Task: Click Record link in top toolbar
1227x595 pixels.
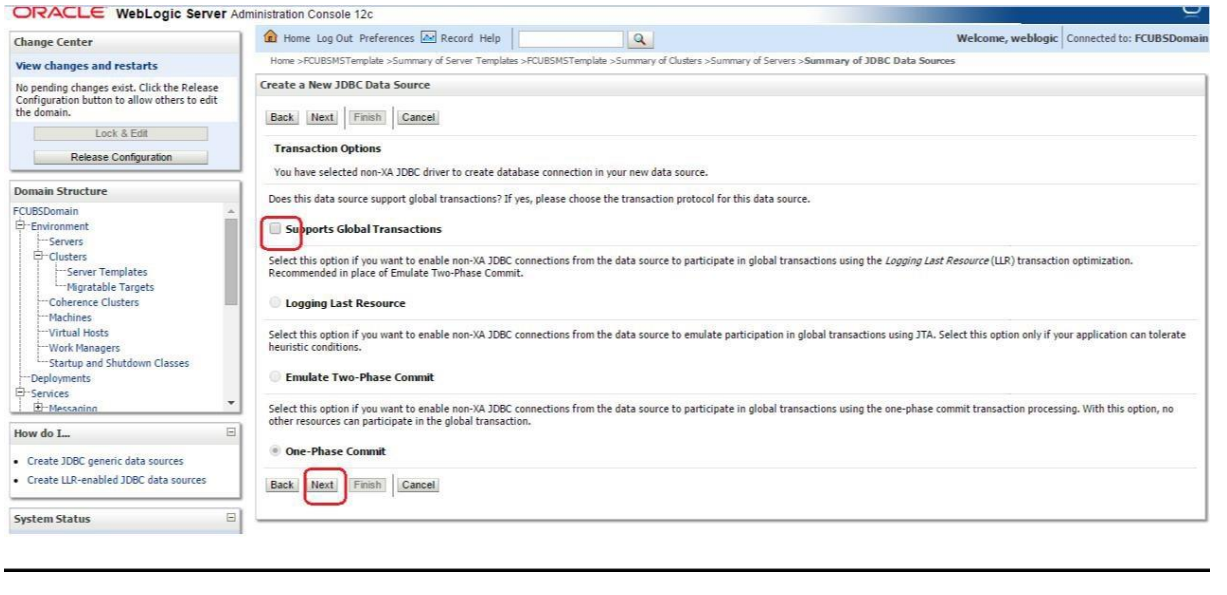Action: coord(457,38)
